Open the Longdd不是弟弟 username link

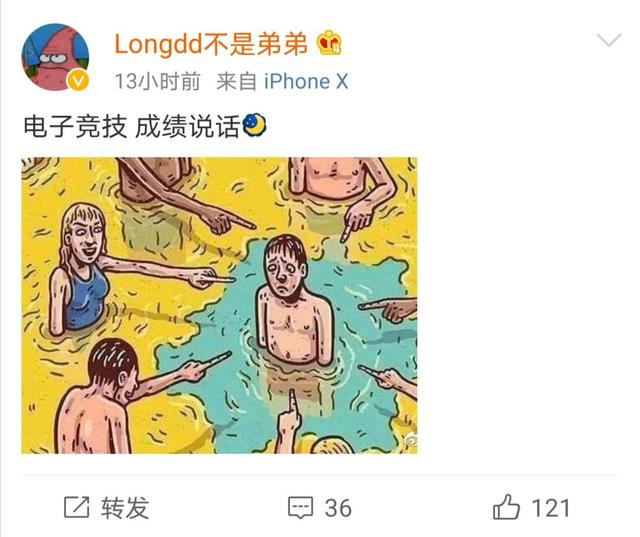[x=211, y=44]
